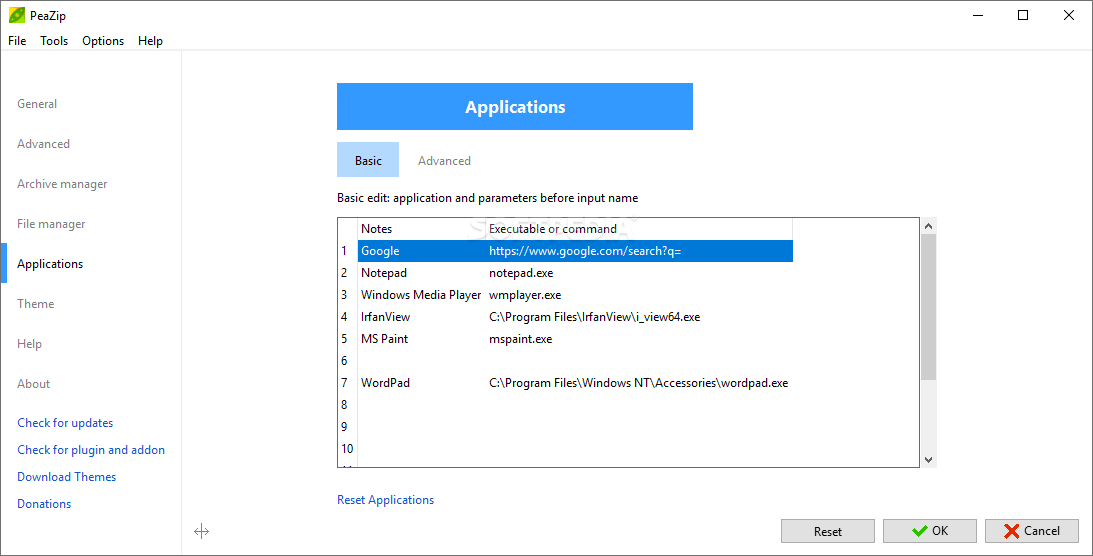Click the Notes column header
This screenshot has width=1093, height=556.
pyautogui.click(x=422, y=229)
